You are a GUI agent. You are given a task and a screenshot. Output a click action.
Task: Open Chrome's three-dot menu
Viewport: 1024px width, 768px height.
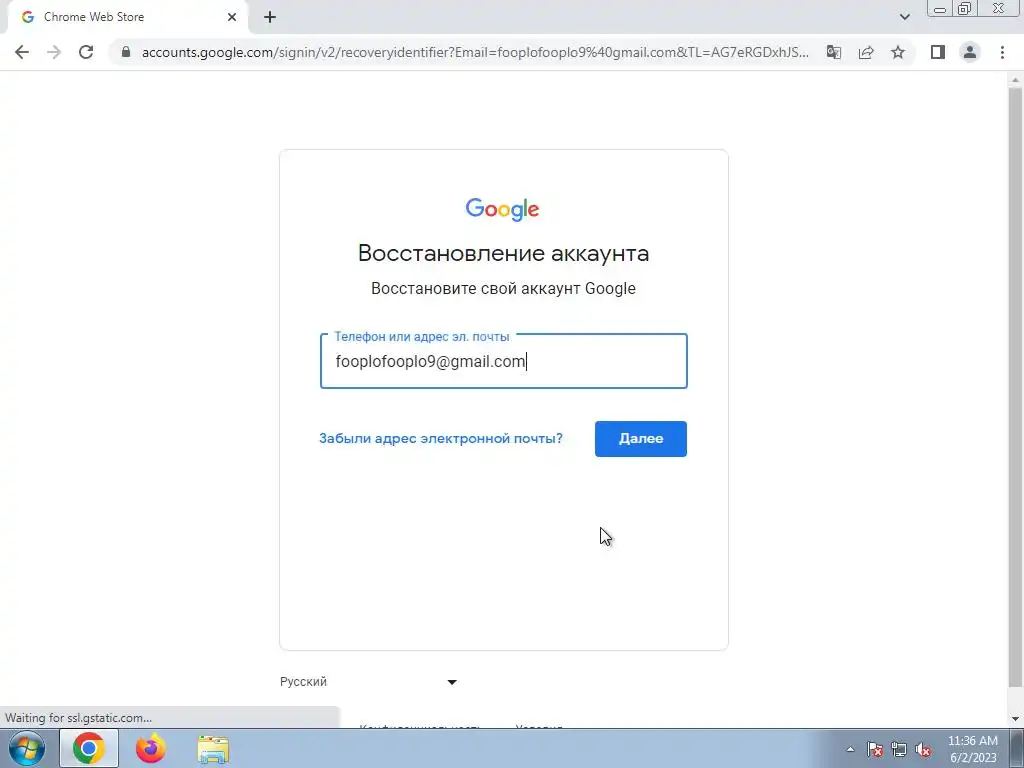pyautogui.click(x=1002, y=52)
